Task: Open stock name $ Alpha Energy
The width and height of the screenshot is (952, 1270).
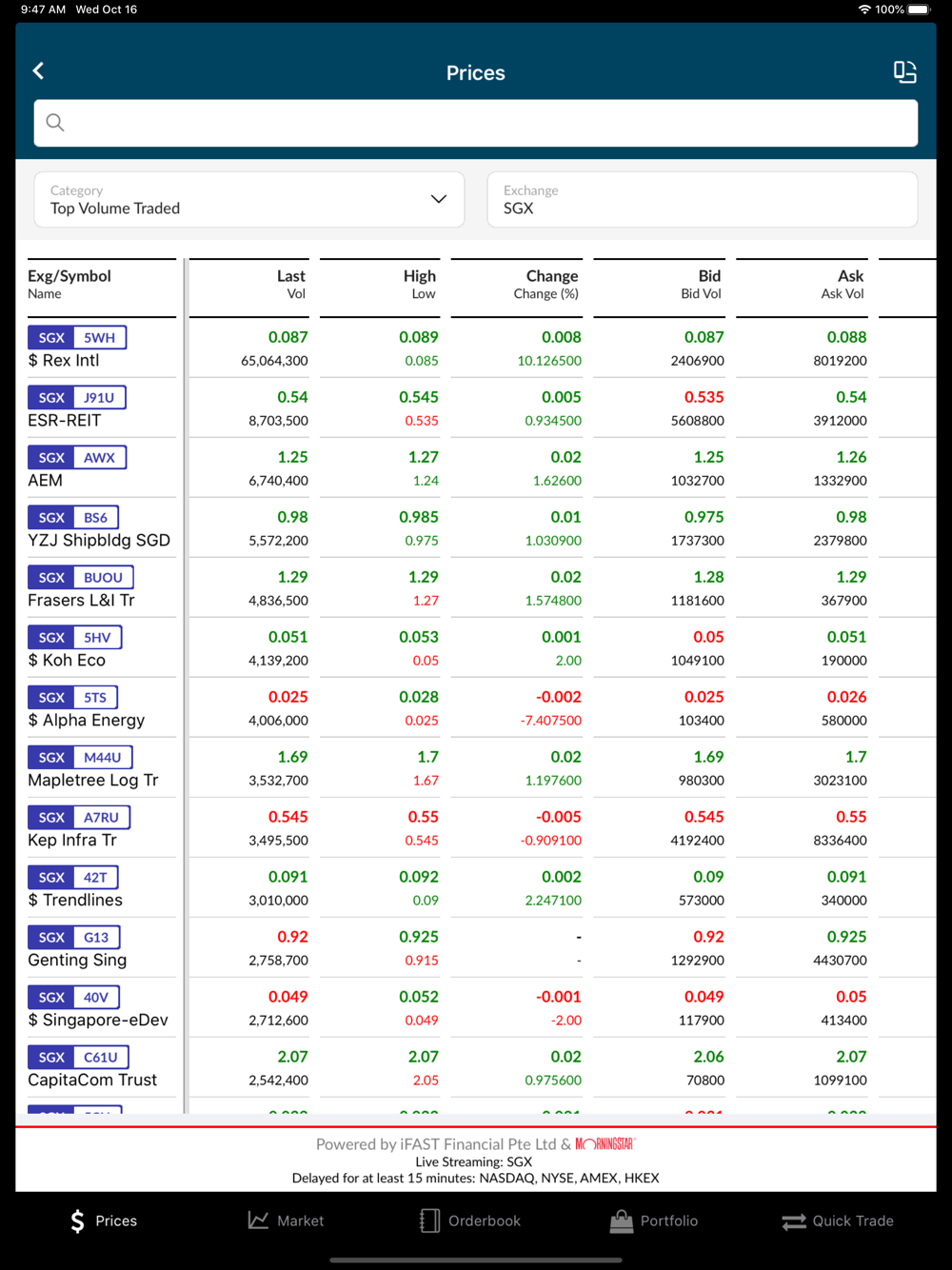Action: (x=87, y=721)
